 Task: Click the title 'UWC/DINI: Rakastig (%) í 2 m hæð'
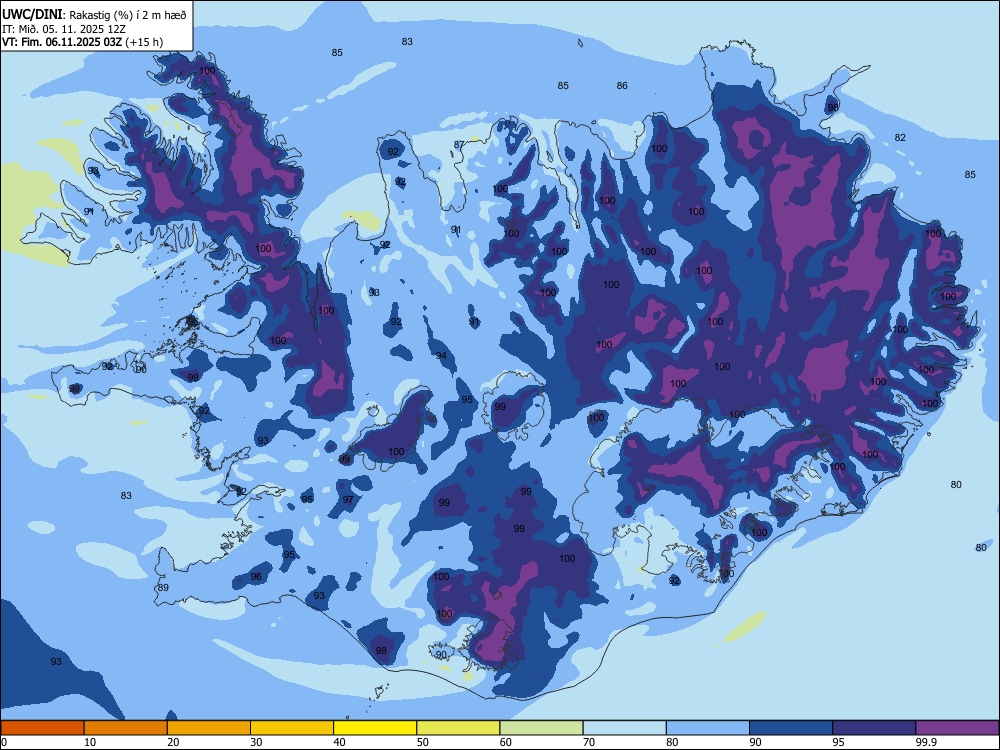94,14
